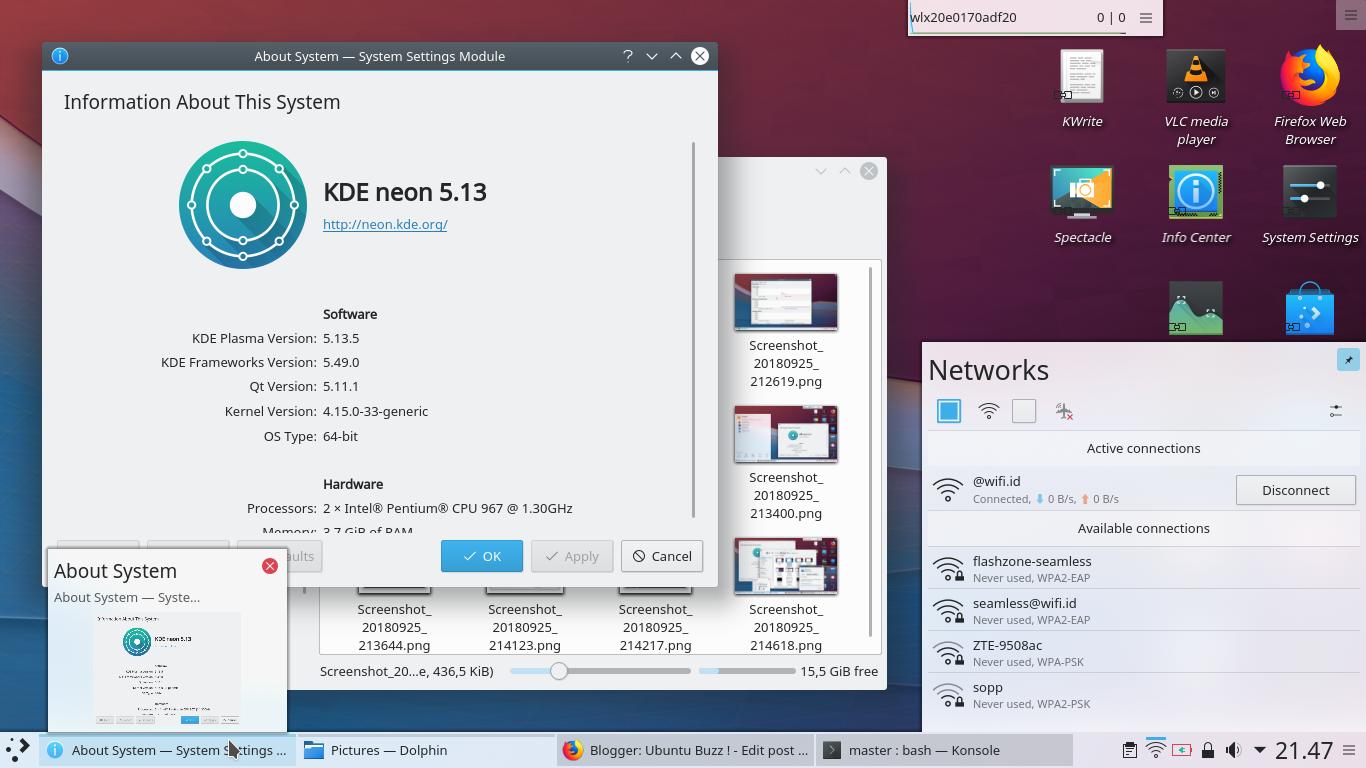Click the 21.47 clock on the panel
Viewport: 1366px width, 768px height.
tap(1304, 750)
